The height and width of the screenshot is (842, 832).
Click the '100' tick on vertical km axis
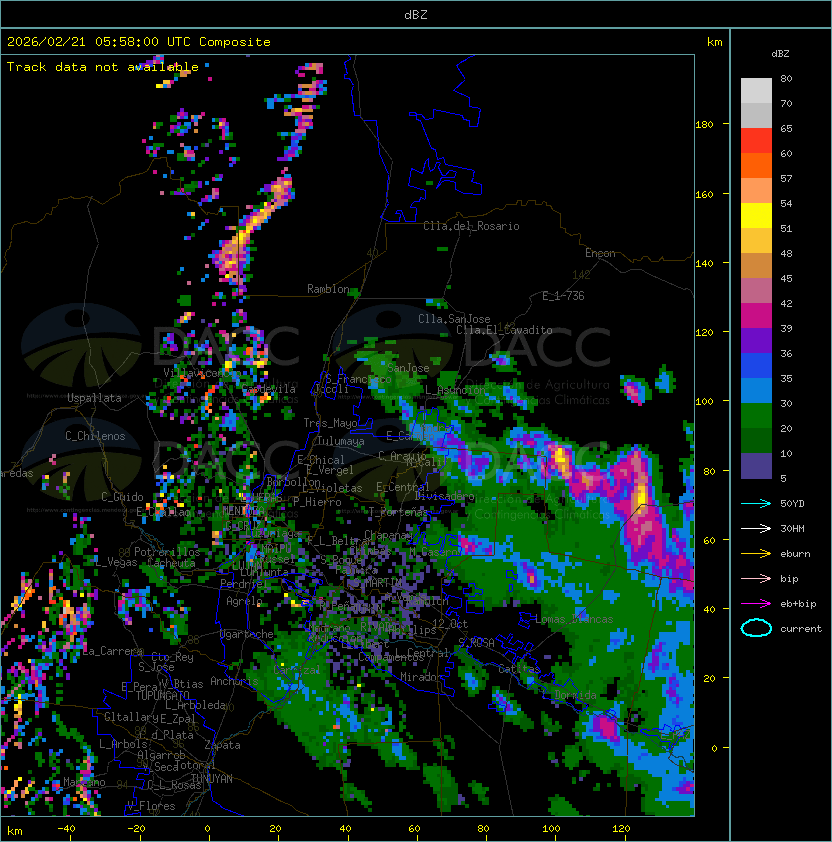click(704, 402)
